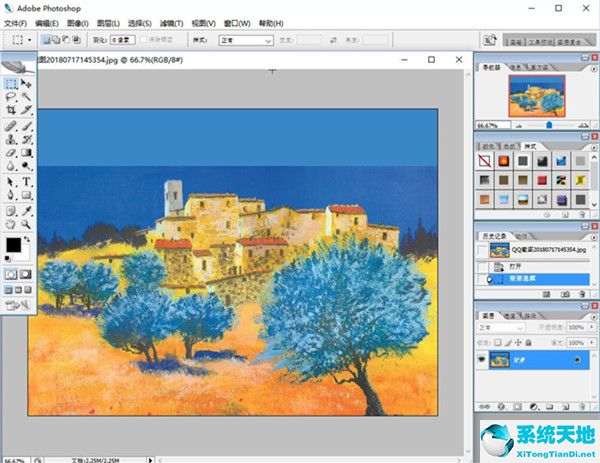Toggle visibility eye of background layer
Viewport: 600px width, 463px height.
tap(482, 359)
